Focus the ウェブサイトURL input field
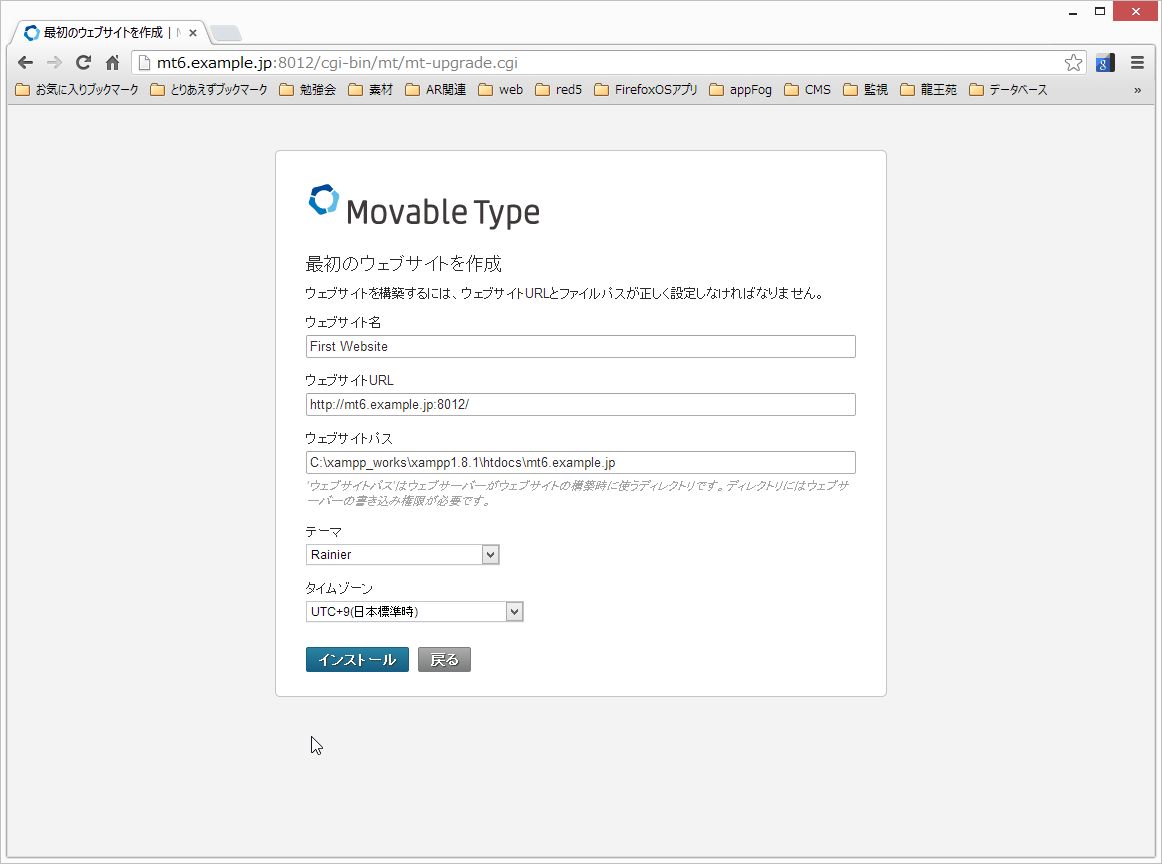Screen dimensions: 1162x864 click(x=580, y=405)
